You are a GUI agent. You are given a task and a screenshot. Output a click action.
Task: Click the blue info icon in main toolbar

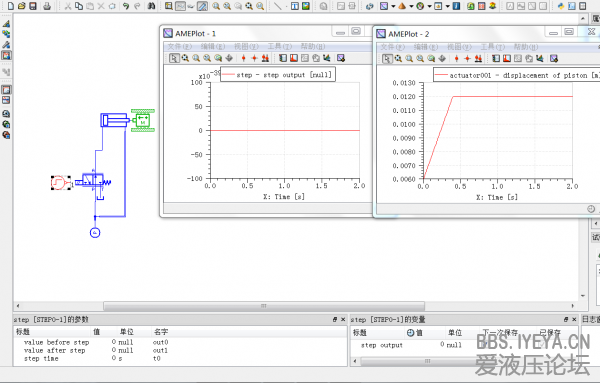point(457,6)
